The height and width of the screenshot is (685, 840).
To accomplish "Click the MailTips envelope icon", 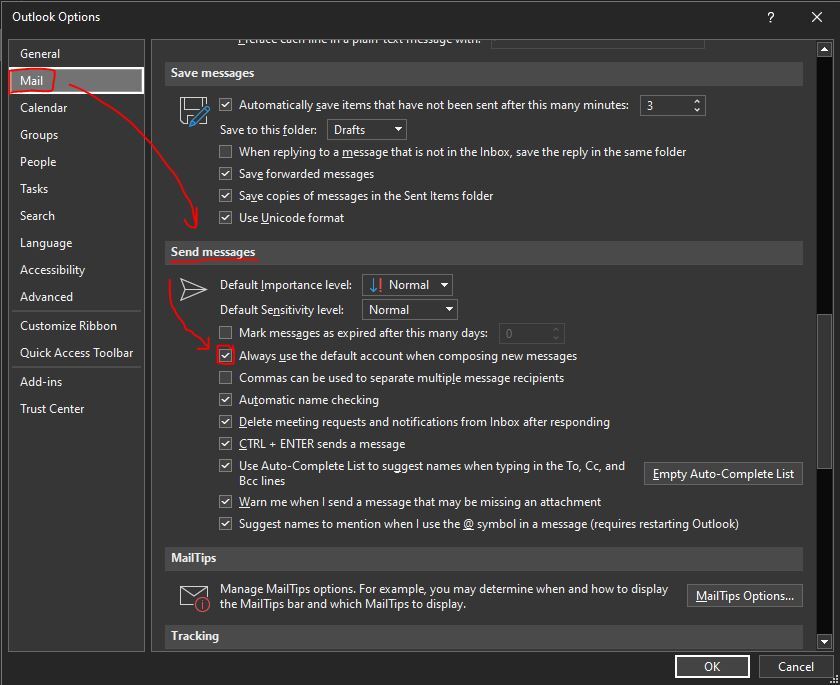I will click(x=194, y=598).
